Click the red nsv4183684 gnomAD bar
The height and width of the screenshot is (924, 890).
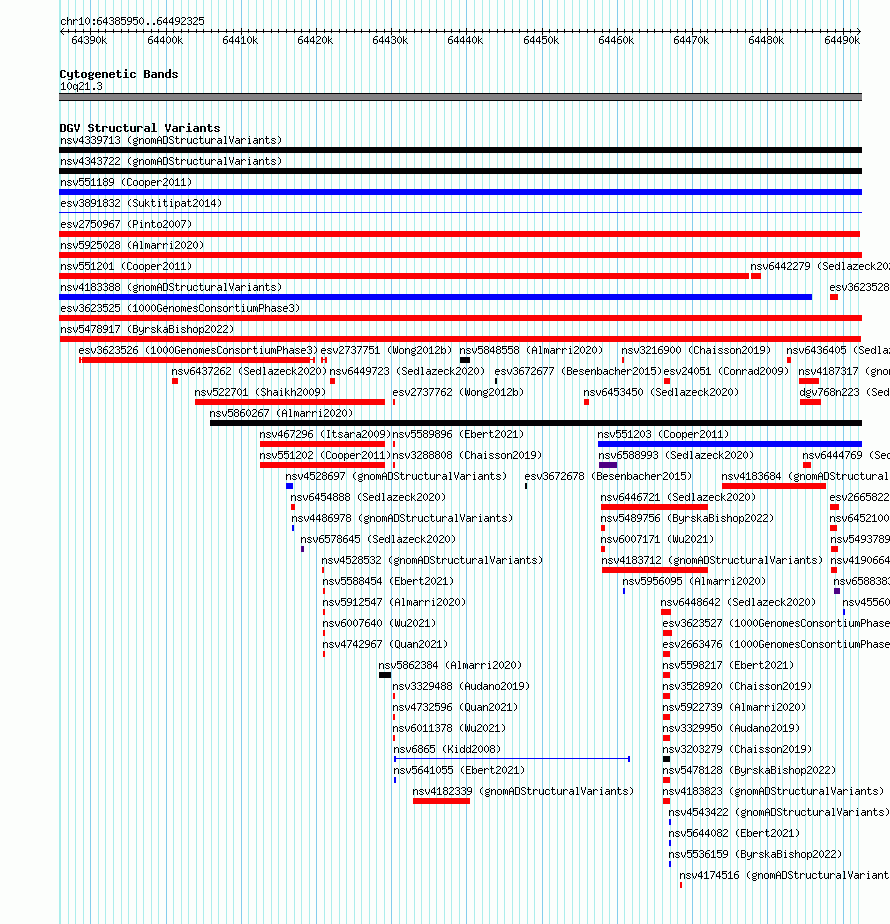click(x=774, y=486)
